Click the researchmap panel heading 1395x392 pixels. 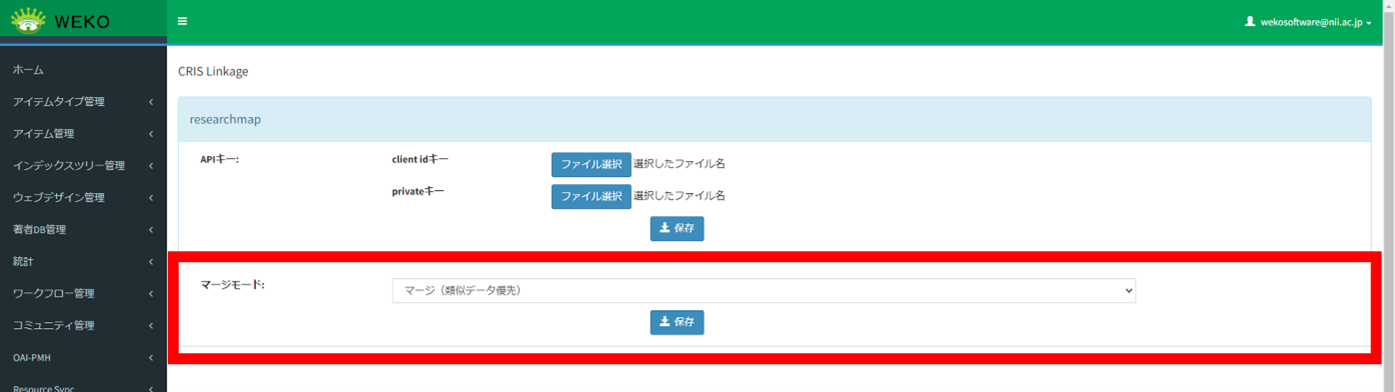click(225, 119)
